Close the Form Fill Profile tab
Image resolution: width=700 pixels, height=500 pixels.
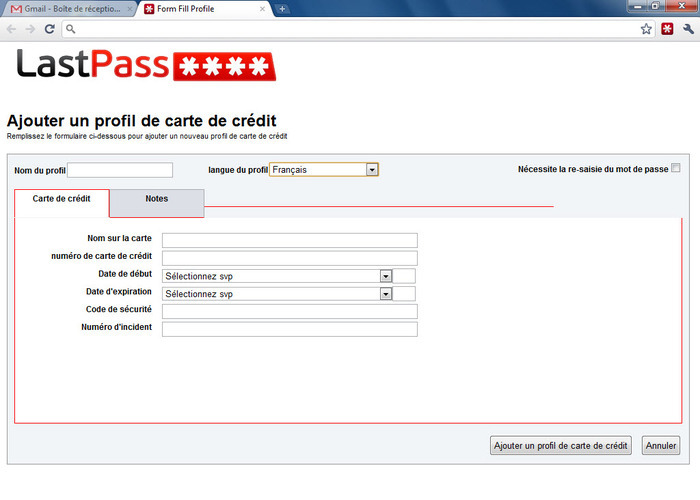coord(262,9)
